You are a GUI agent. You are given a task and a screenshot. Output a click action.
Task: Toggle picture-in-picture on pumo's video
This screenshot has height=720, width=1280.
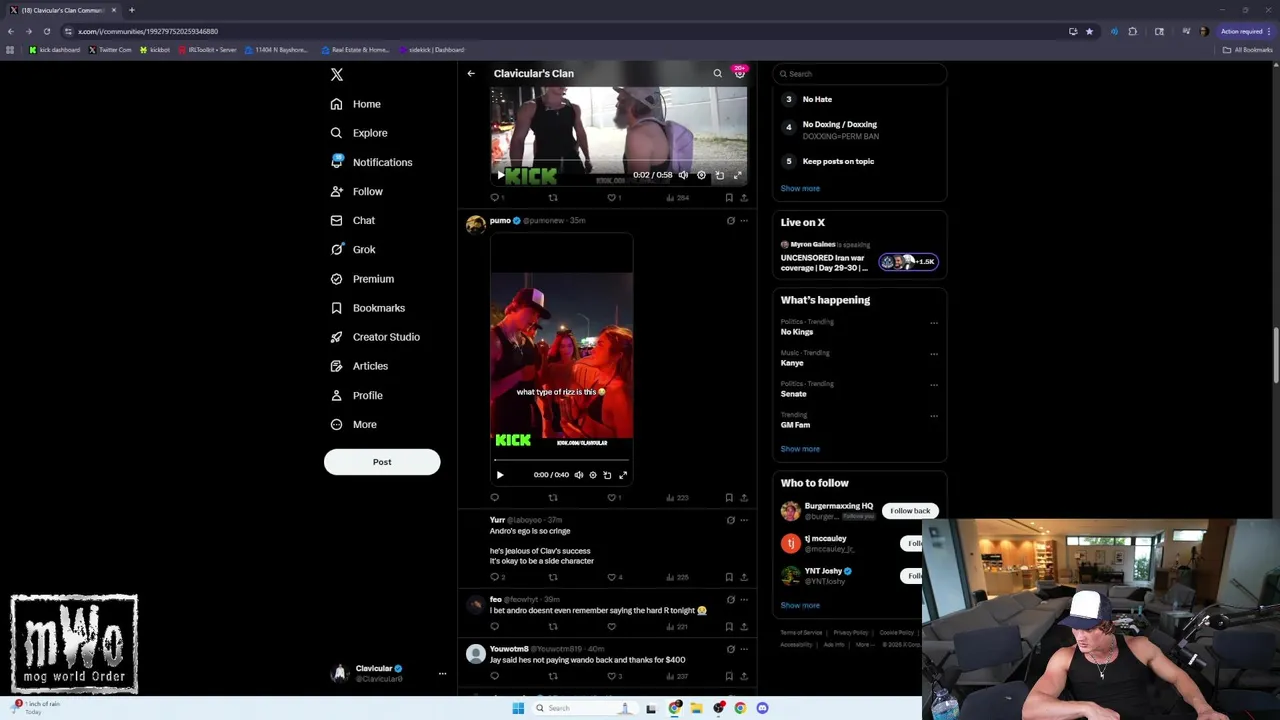[x=607, y=475]
